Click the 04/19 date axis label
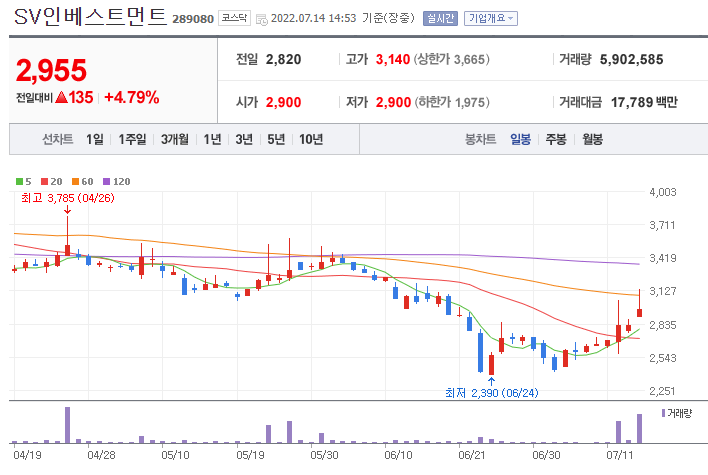708x475 pixels. click(27, 455)
